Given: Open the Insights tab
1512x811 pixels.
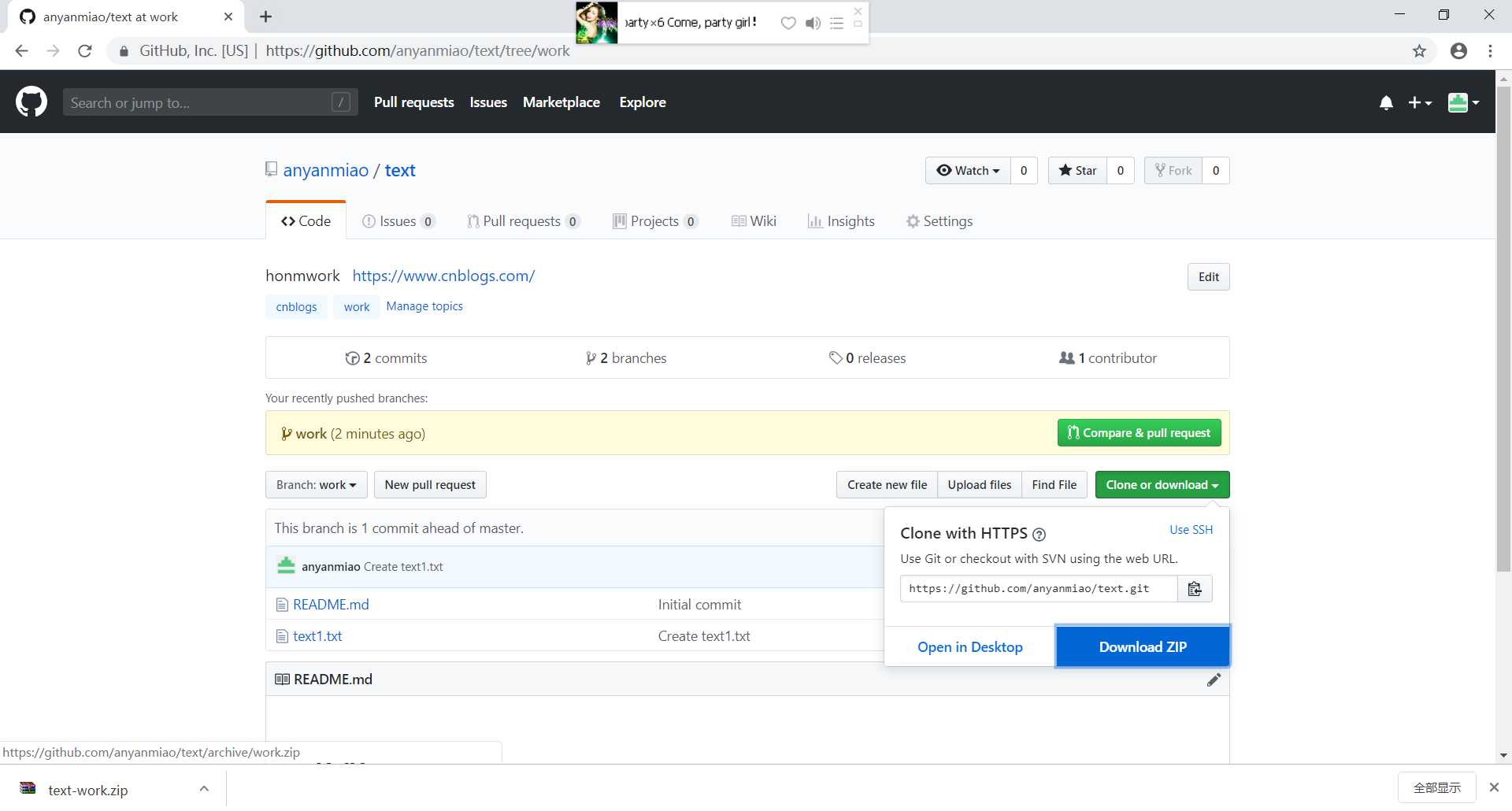Looking at the screenshot, I should coord(841,221).
